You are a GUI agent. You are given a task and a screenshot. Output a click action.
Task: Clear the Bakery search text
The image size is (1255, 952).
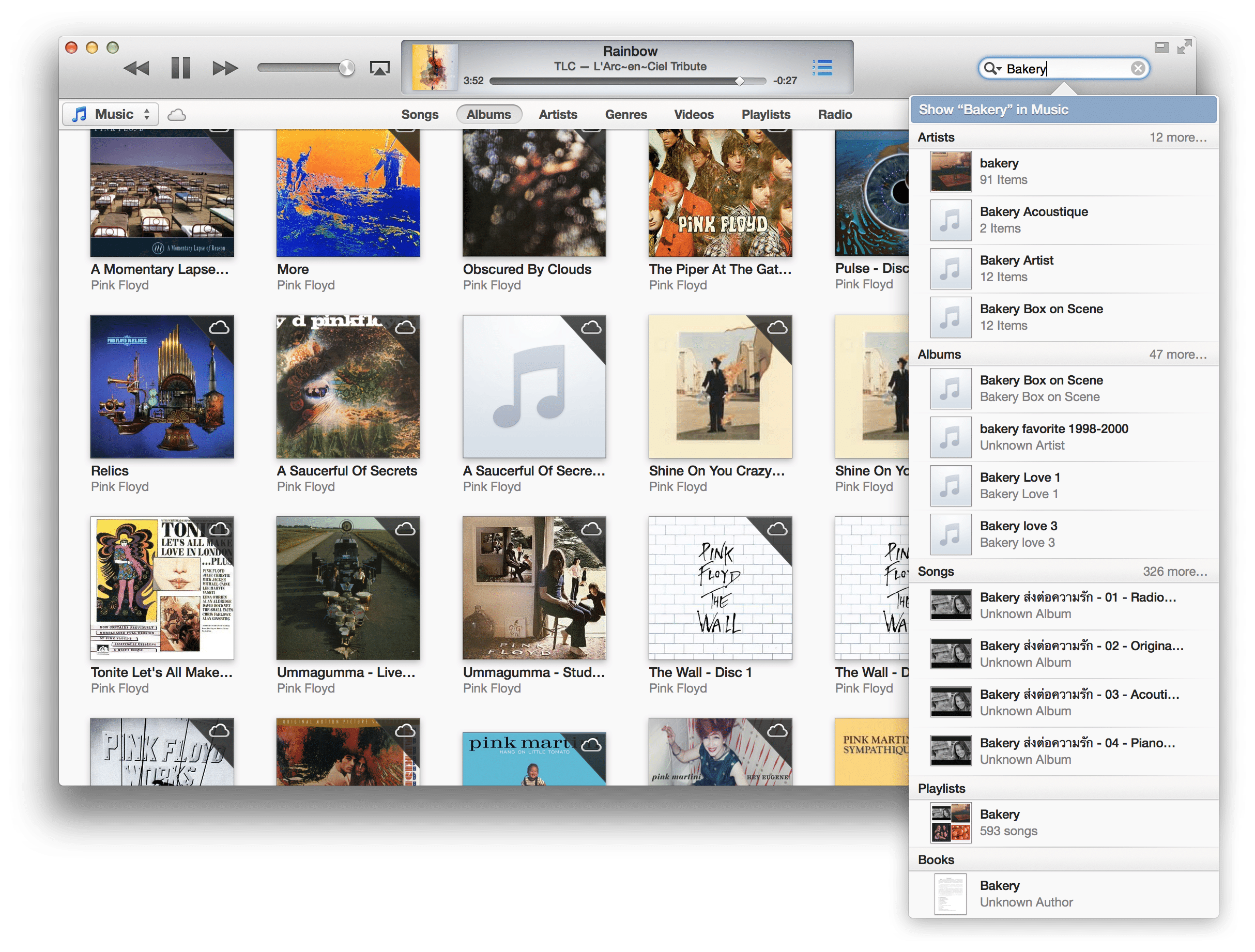[x=1138, y=69]
